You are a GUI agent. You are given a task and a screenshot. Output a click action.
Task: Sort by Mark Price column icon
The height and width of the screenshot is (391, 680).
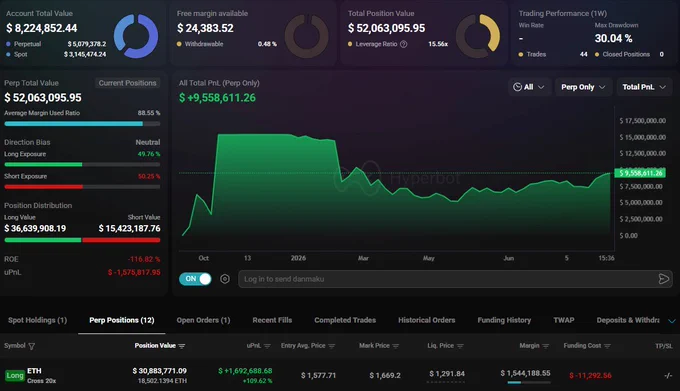pyautogui.click(x=396, y=346)
